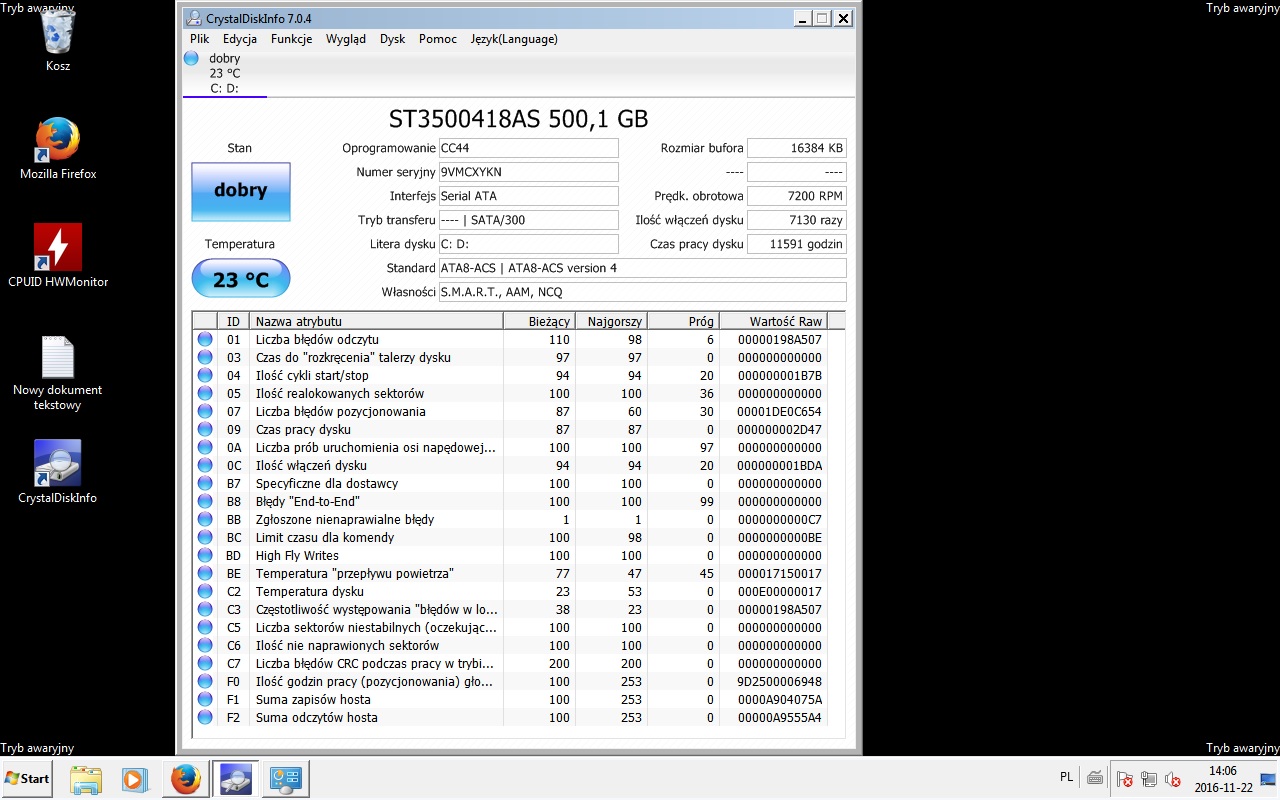The image size is (1280, 800).
Task: Click the Bieżący column header
Action: (x=540, y=321)
